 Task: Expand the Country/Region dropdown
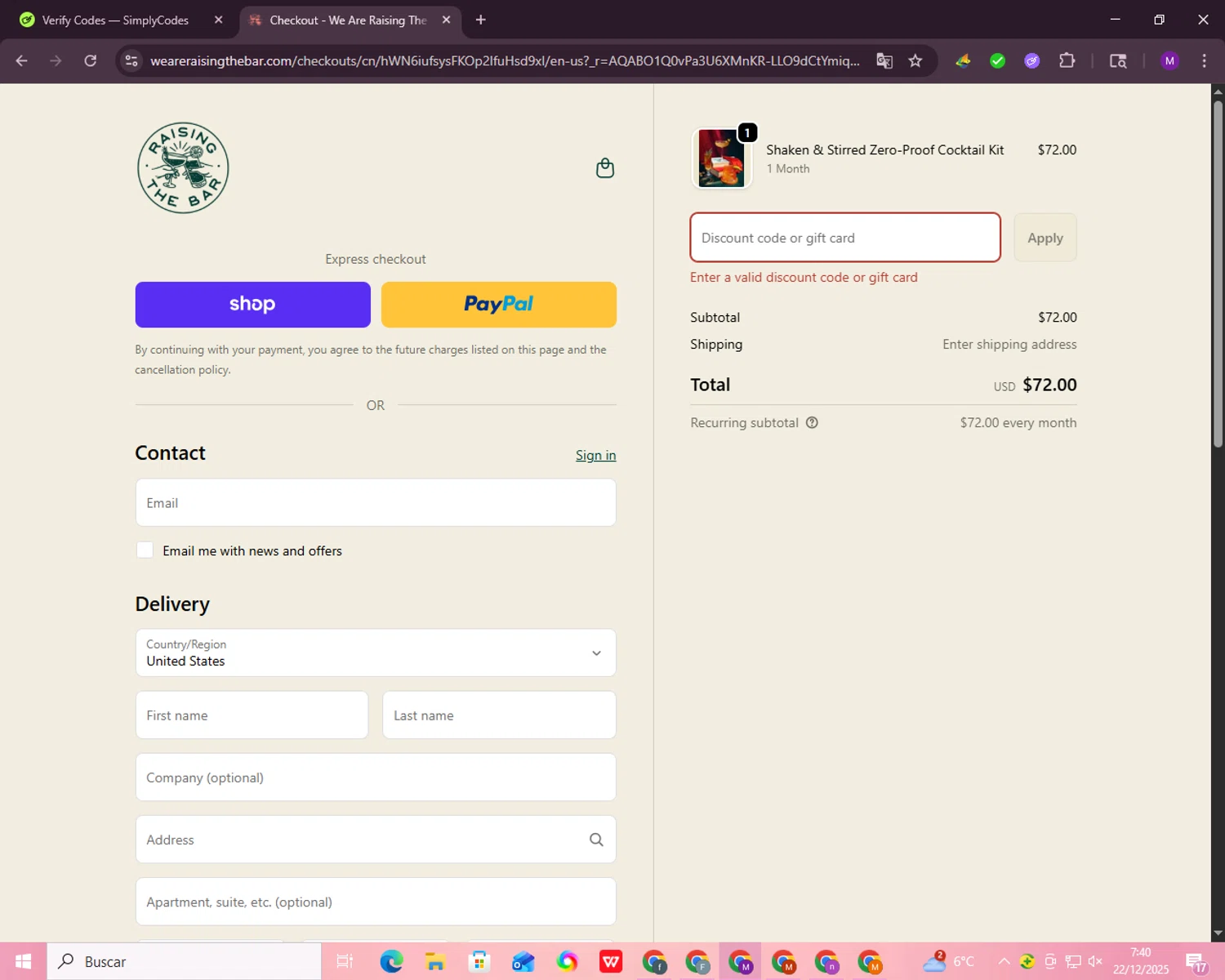(376, 653)
